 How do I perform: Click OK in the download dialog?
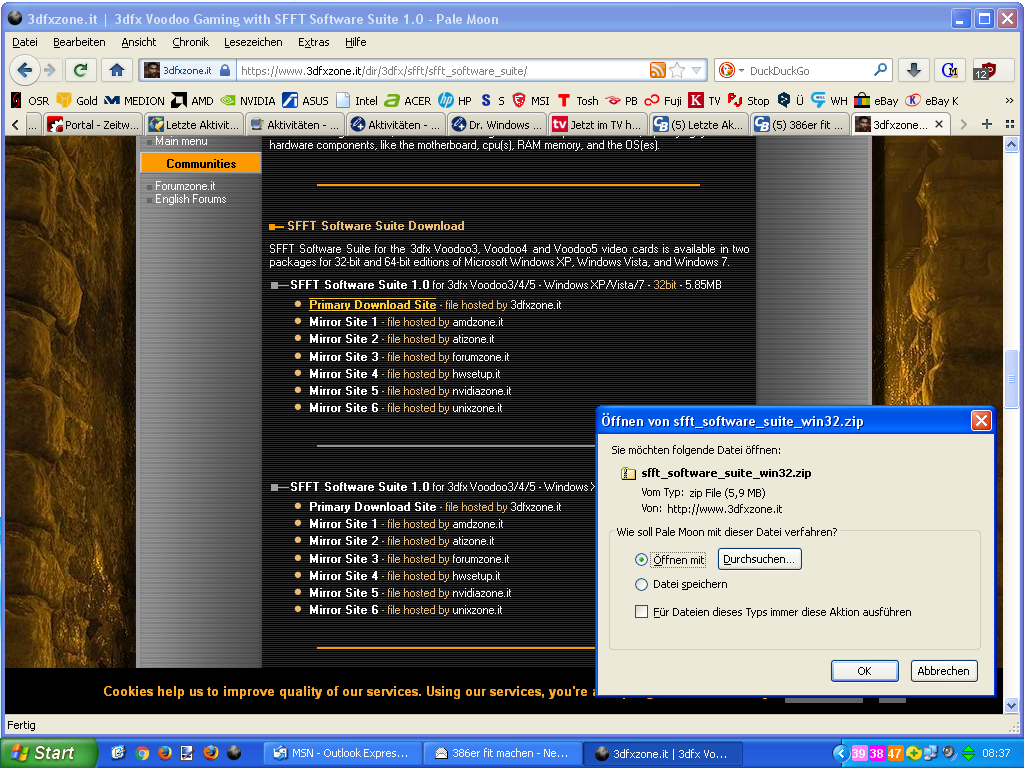tap(865, 671)
